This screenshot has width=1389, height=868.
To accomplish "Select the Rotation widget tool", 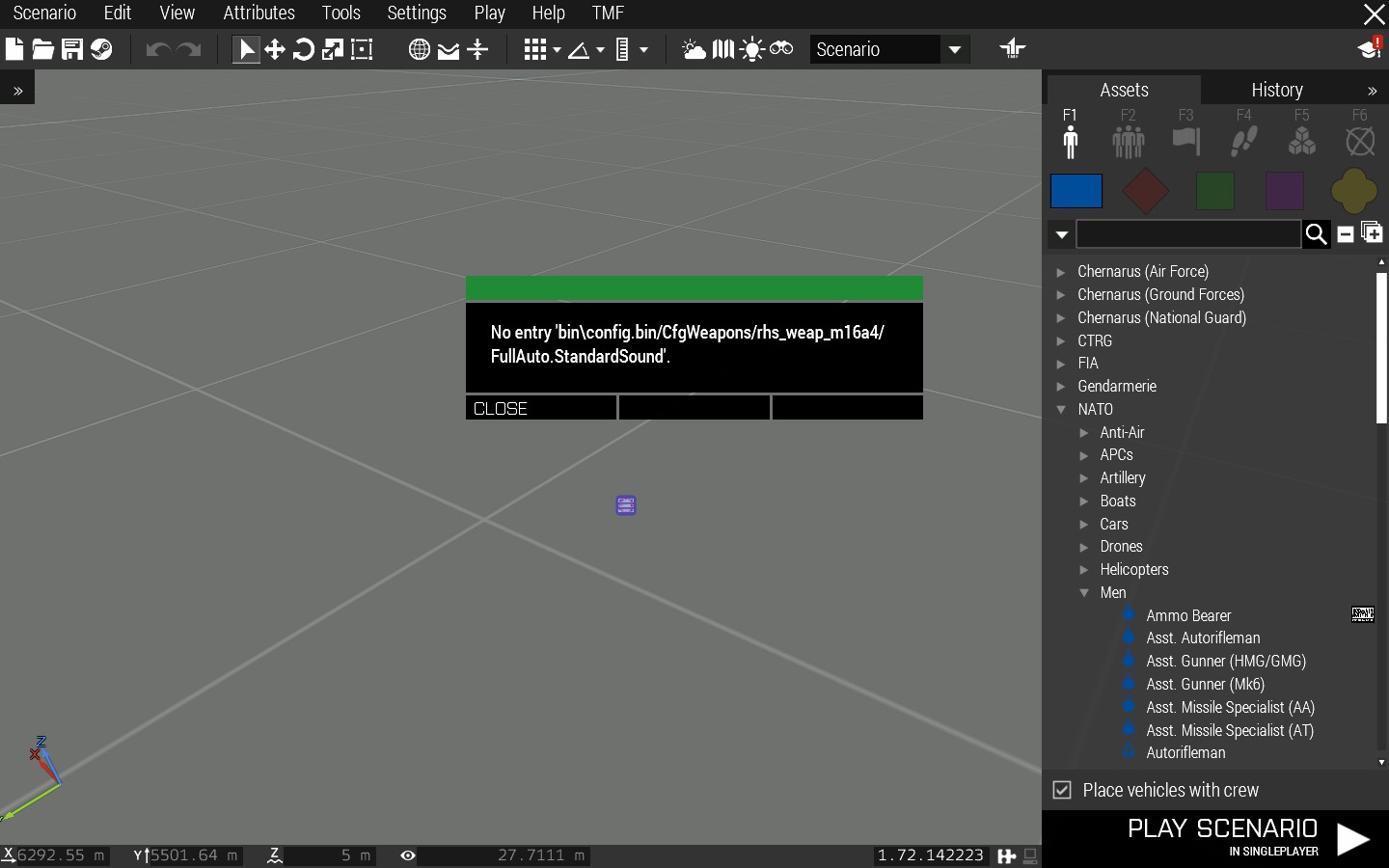I will [304, 49].
